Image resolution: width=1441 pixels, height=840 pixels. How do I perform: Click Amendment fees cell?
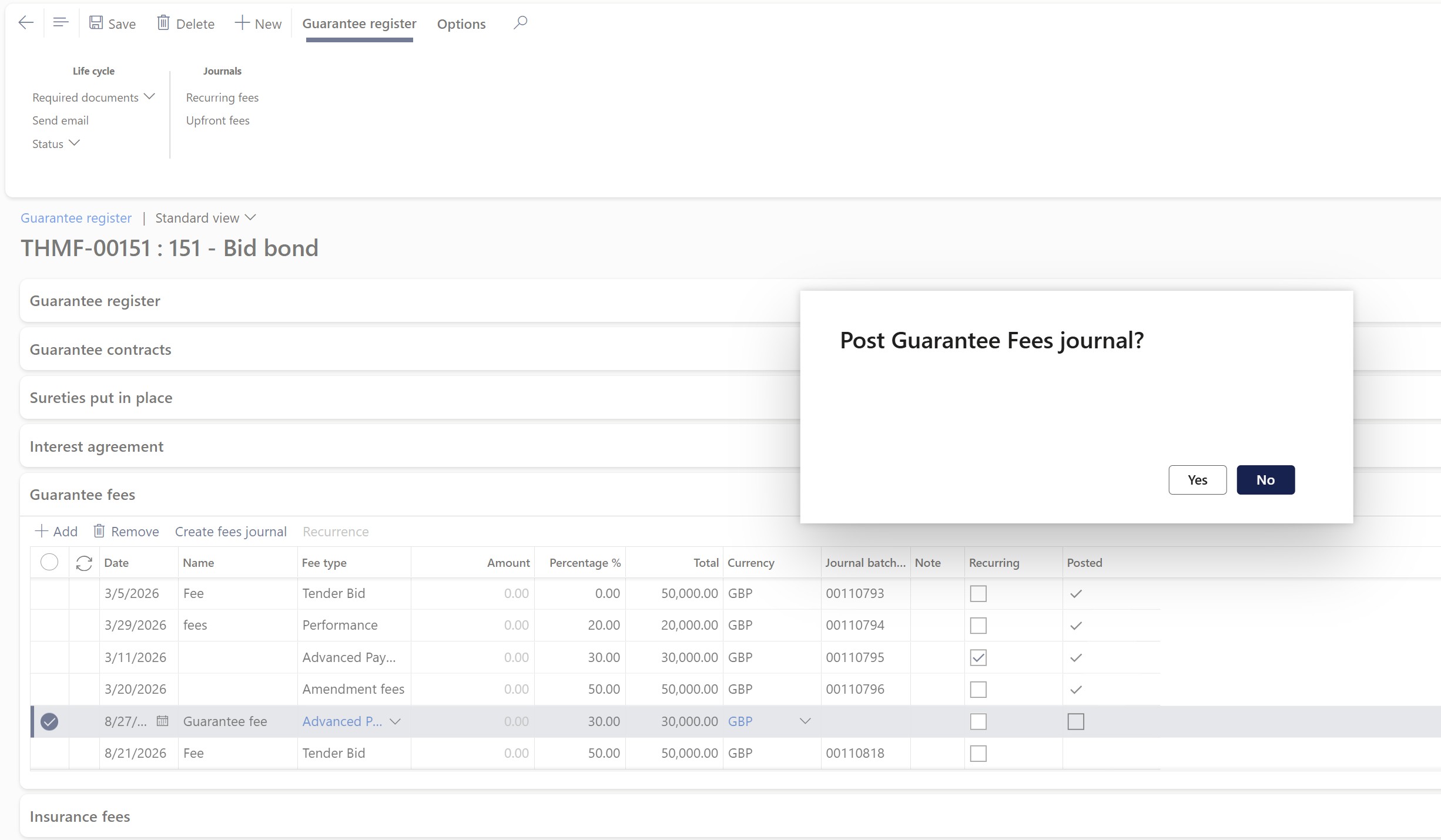pyautogui.click(x=353, y=689)
